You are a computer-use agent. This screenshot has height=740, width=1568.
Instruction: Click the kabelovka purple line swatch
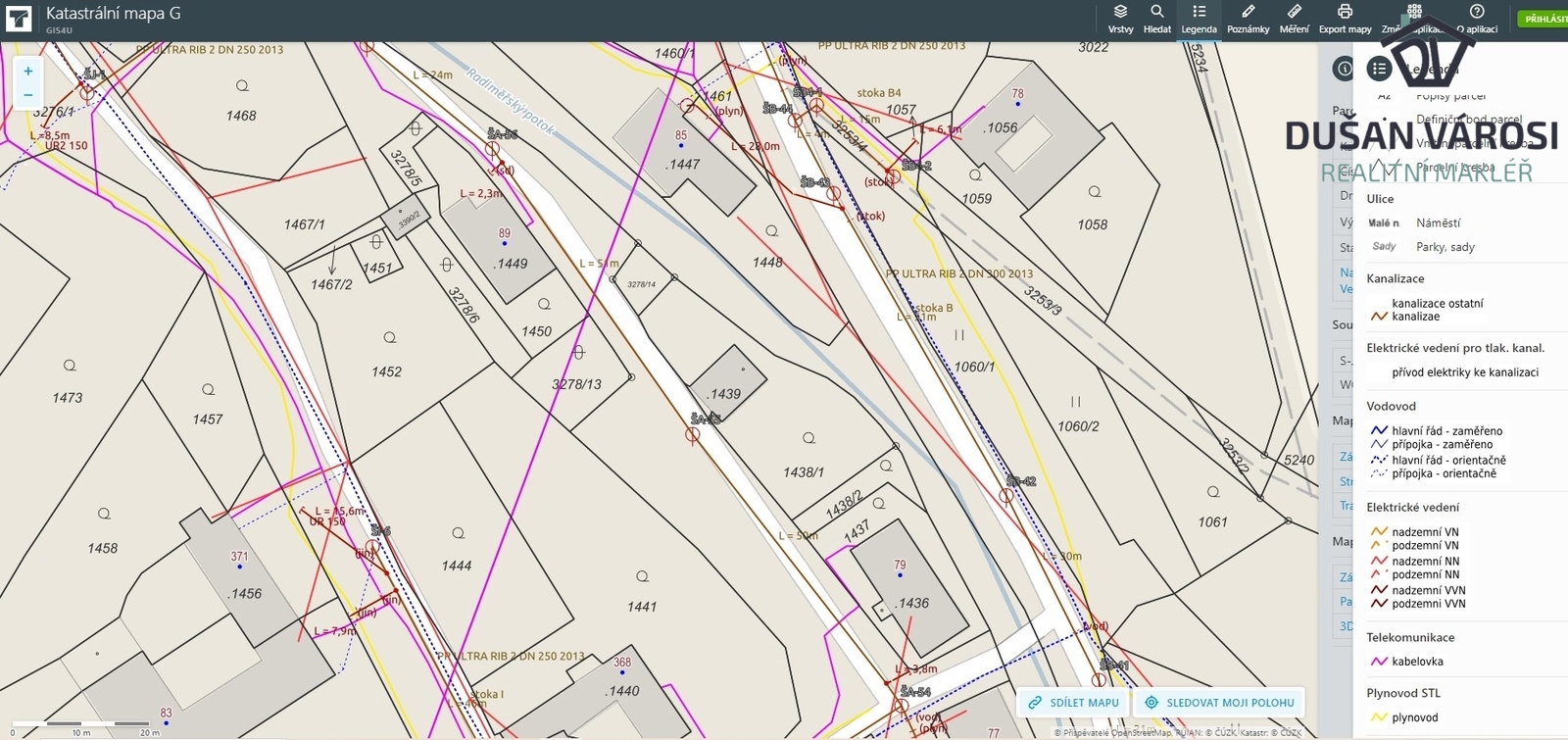[1379, 662]
